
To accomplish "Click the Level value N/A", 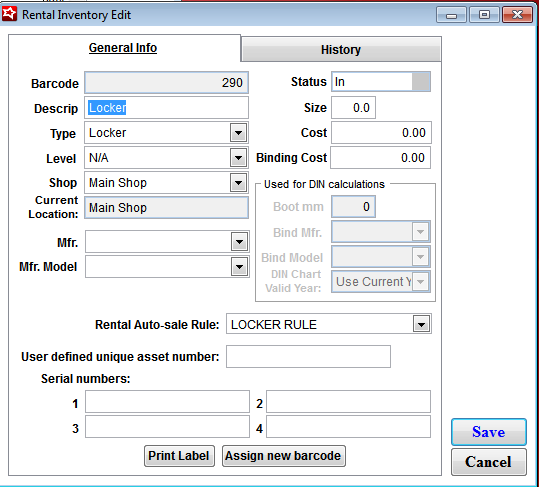I will [x=99, y=158].
